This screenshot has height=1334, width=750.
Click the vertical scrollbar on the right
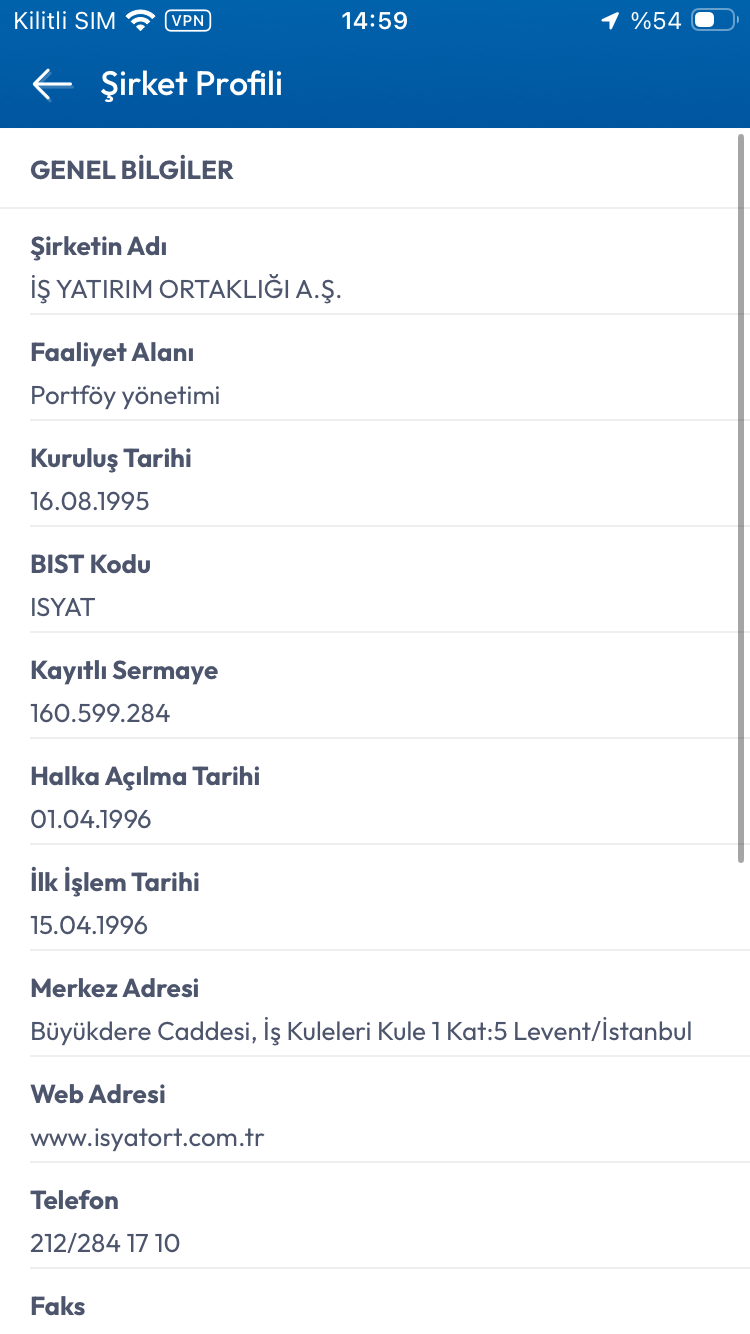(x=741, y=500)
